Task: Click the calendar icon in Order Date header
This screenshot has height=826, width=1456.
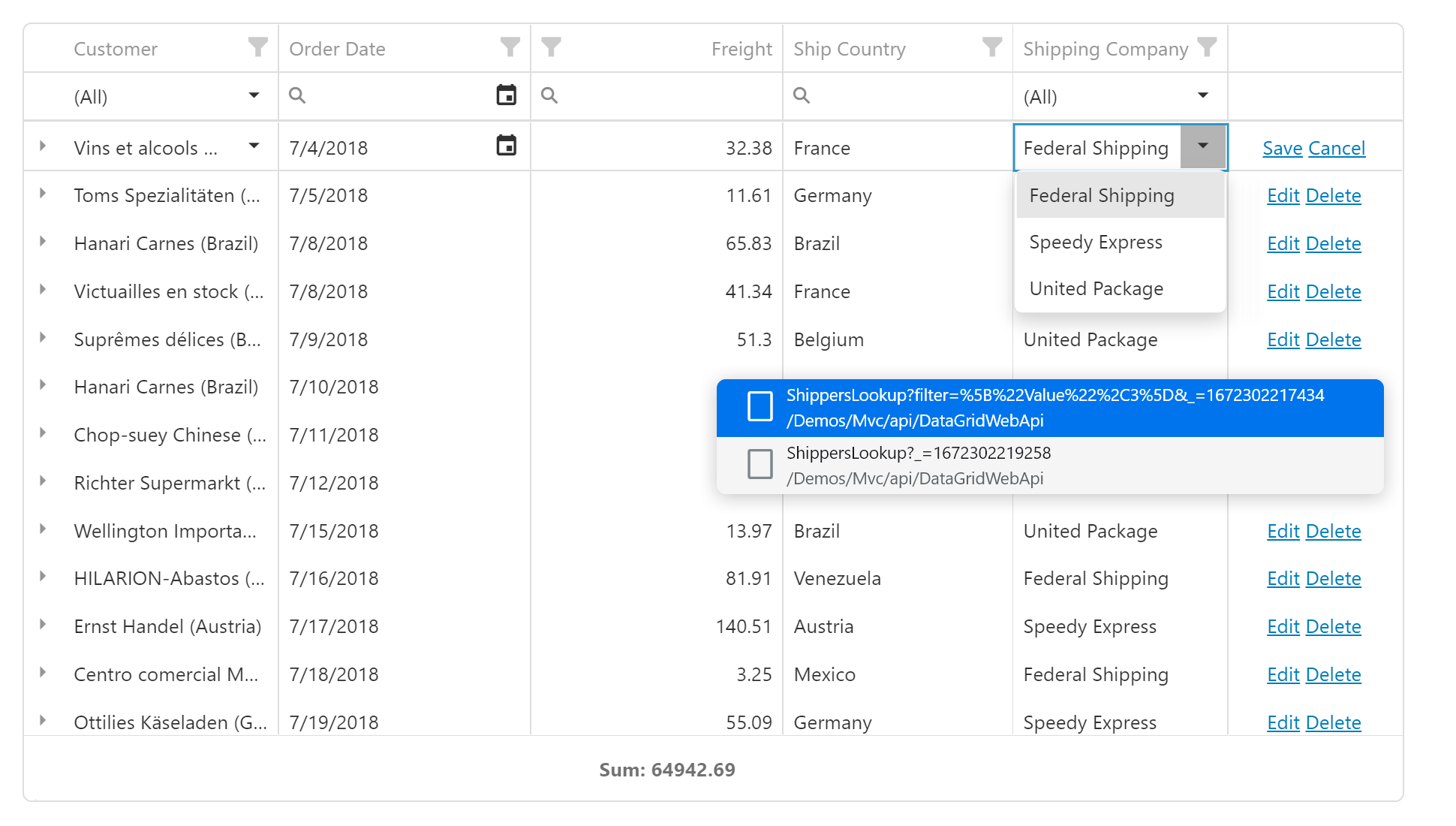Action: (x=504, y=96)
